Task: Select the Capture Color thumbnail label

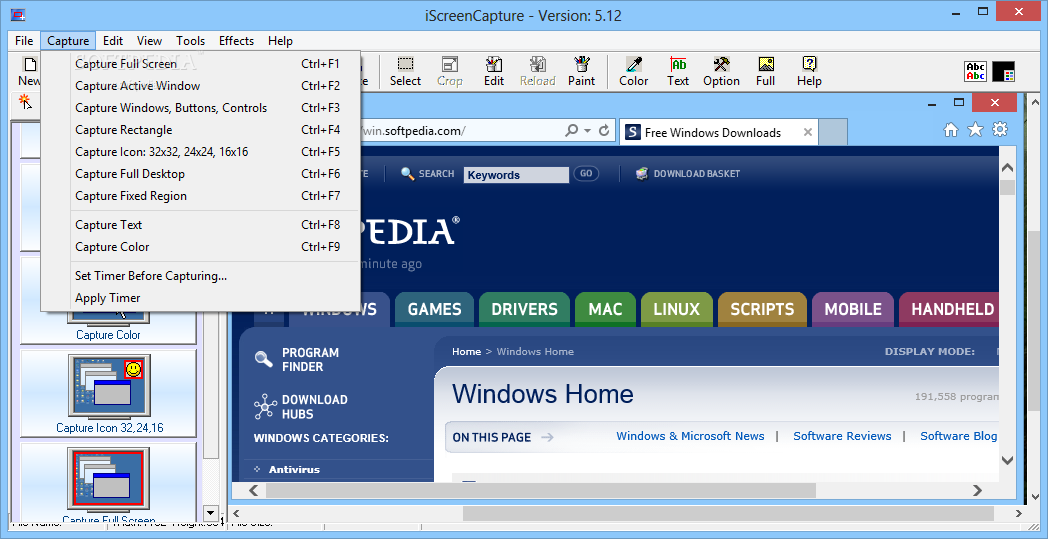Action: tap(108, 335)
